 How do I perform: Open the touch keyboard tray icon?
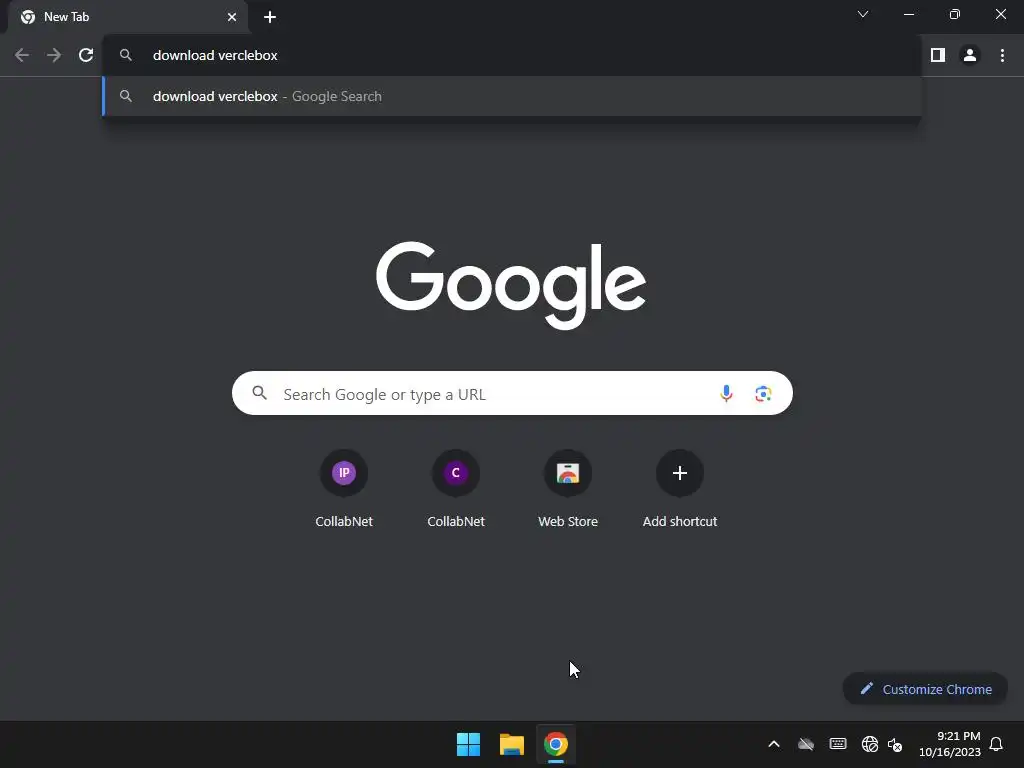838,744
